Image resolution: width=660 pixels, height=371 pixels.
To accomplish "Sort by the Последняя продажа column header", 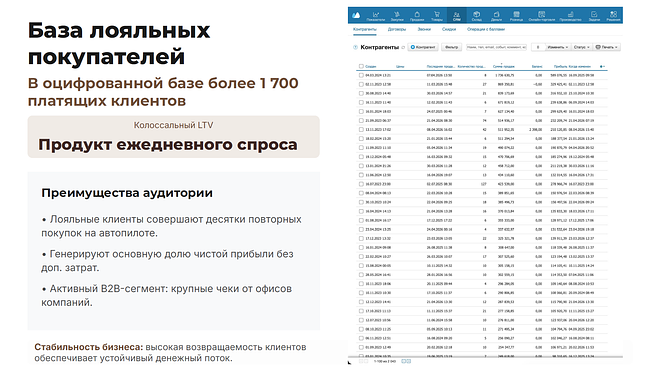I will [x=441, y=67].
